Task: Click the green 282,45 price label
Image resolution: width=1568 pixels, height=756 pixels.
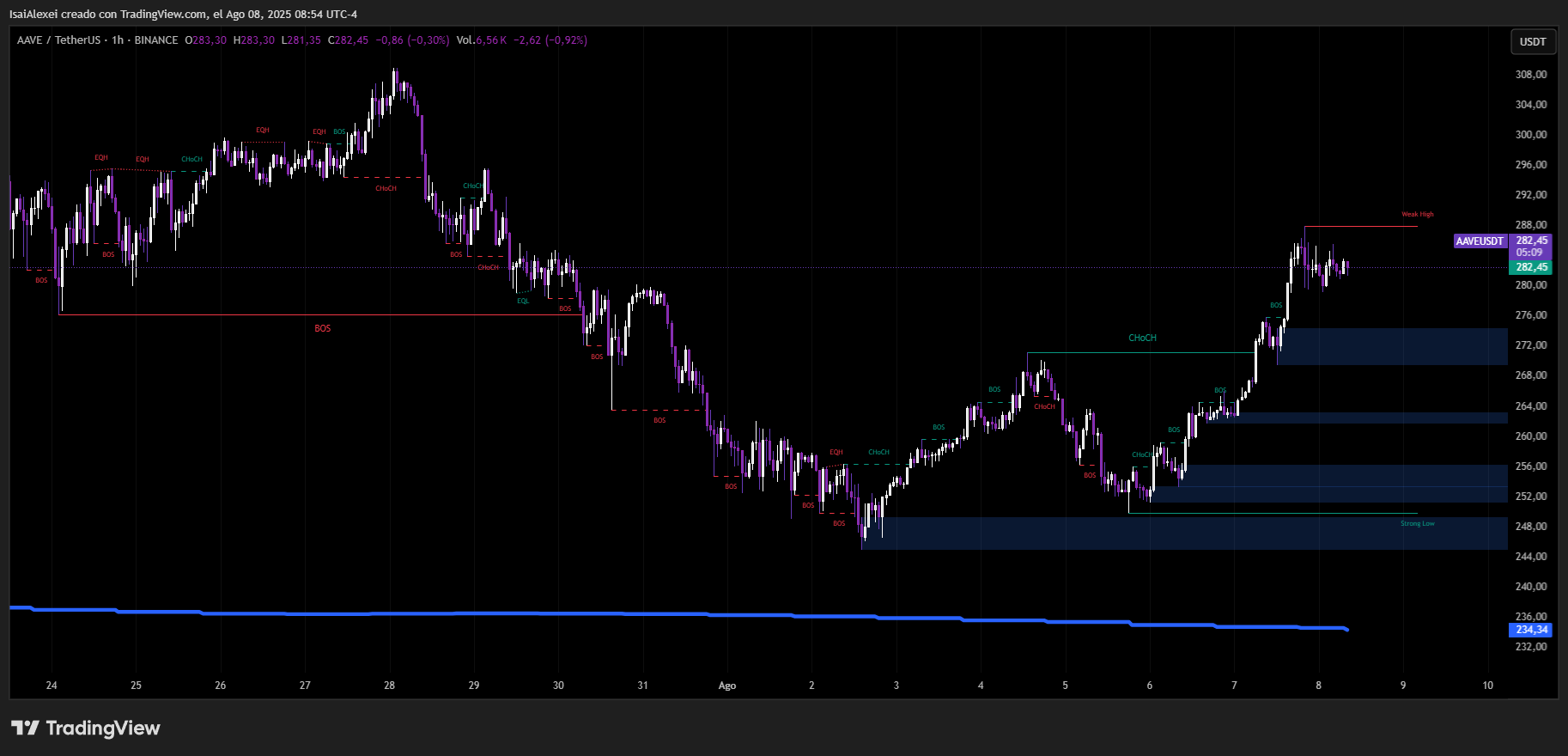Action: [x=1531, y=267]
